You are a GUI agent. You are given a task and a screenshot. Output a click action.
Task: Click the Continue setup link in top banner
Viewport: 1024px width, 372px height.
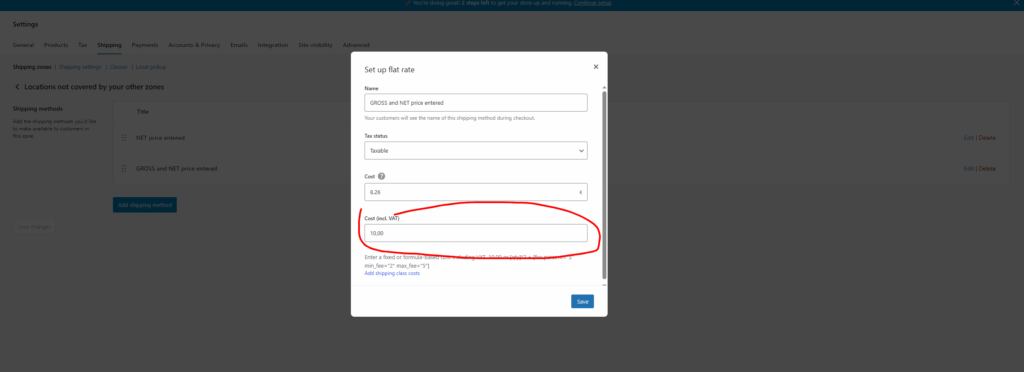592,3
